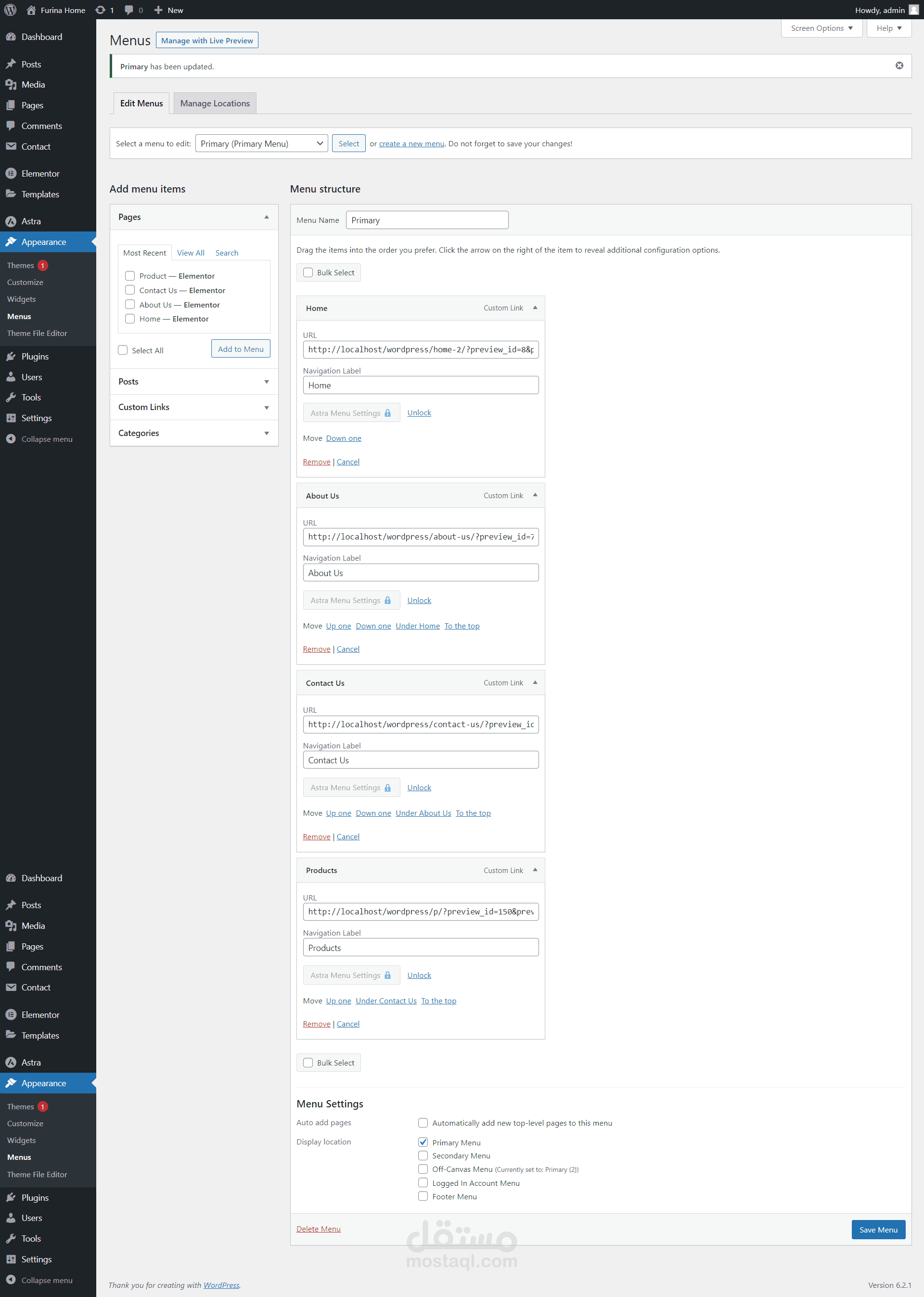Click the Furina Home house icon
924x1297 pixels.
[31, 10]
